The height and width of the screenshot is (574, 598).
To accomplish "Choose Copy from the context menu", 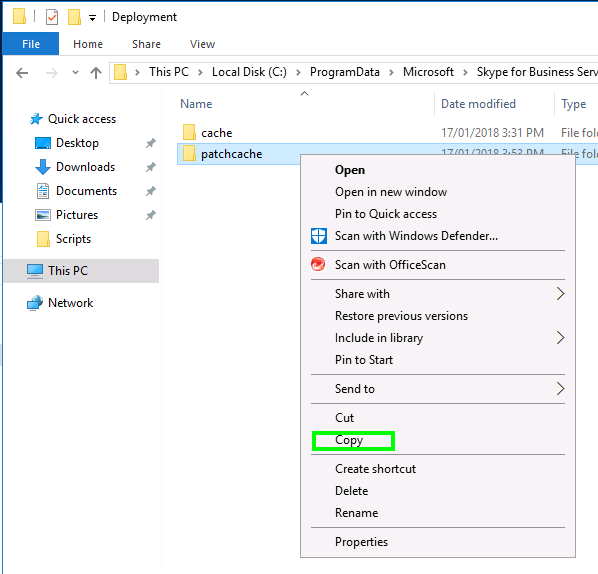I will click(x=349, y=440).
